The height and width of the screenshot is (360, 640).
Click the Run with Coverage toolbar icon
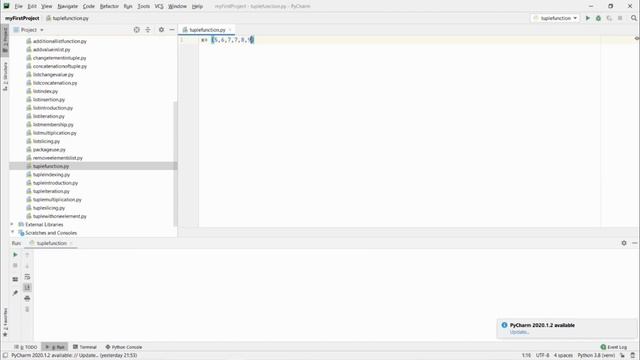tap(609, 18)
